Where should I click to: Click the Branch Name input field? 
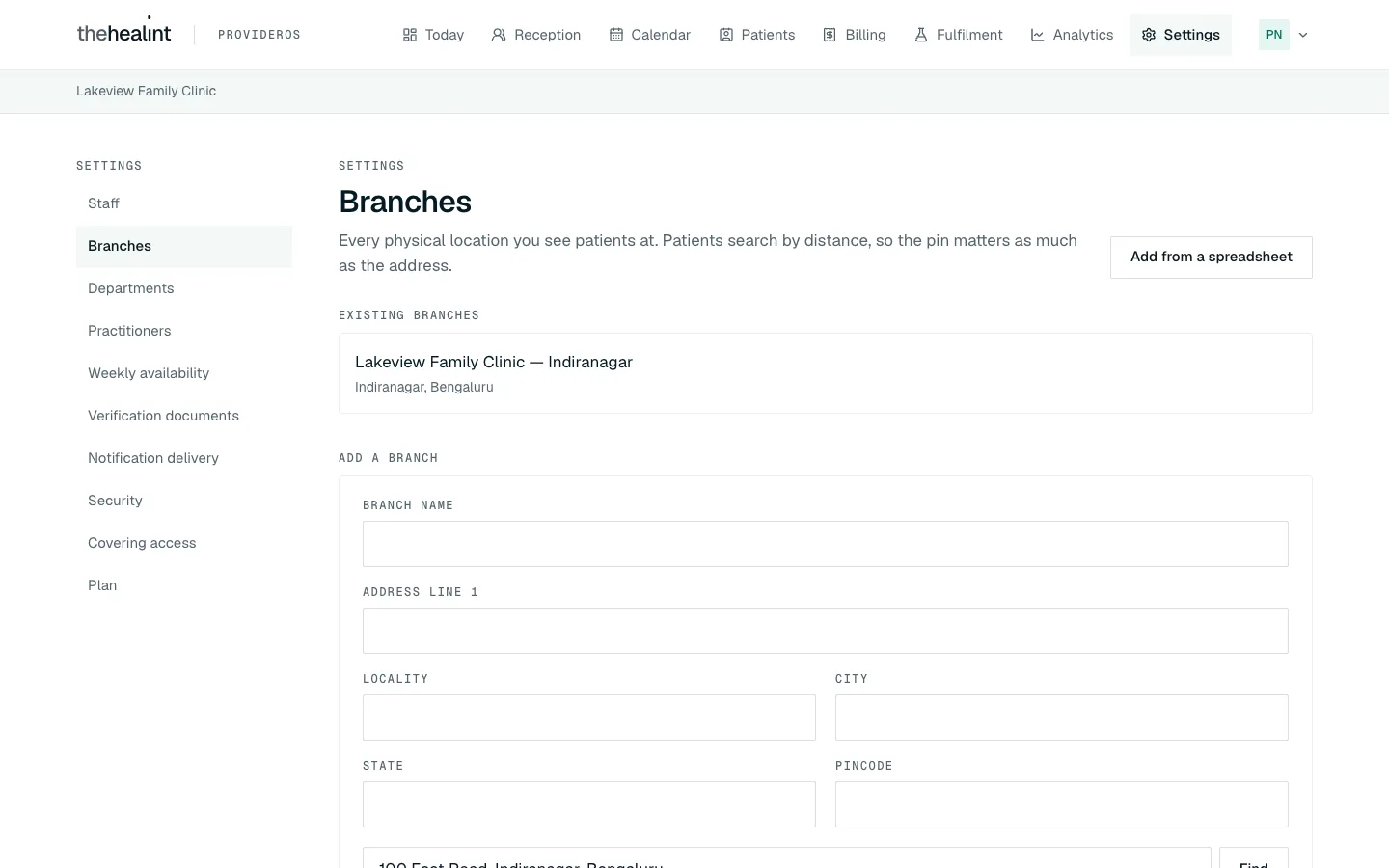tap(826, 544)
